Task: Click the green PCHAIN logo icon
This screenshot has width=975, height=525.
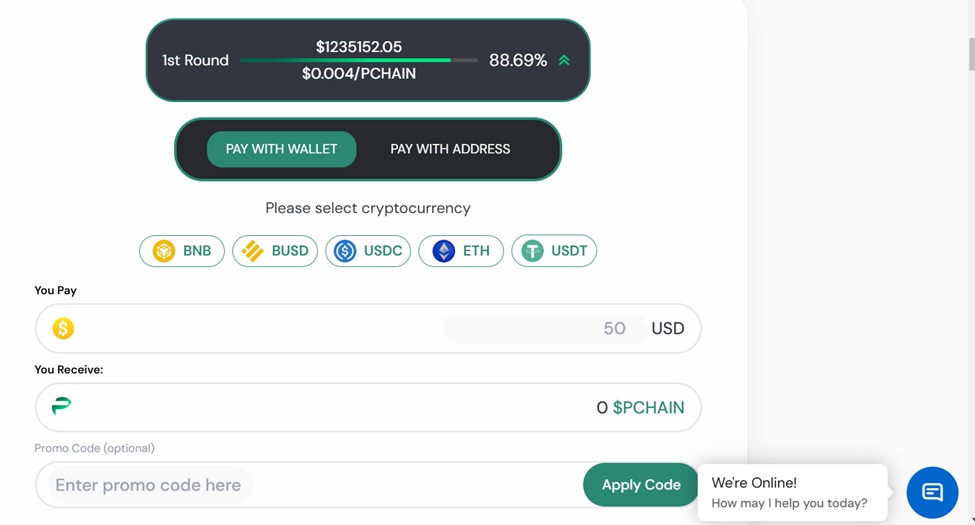Action: point(62,406)
